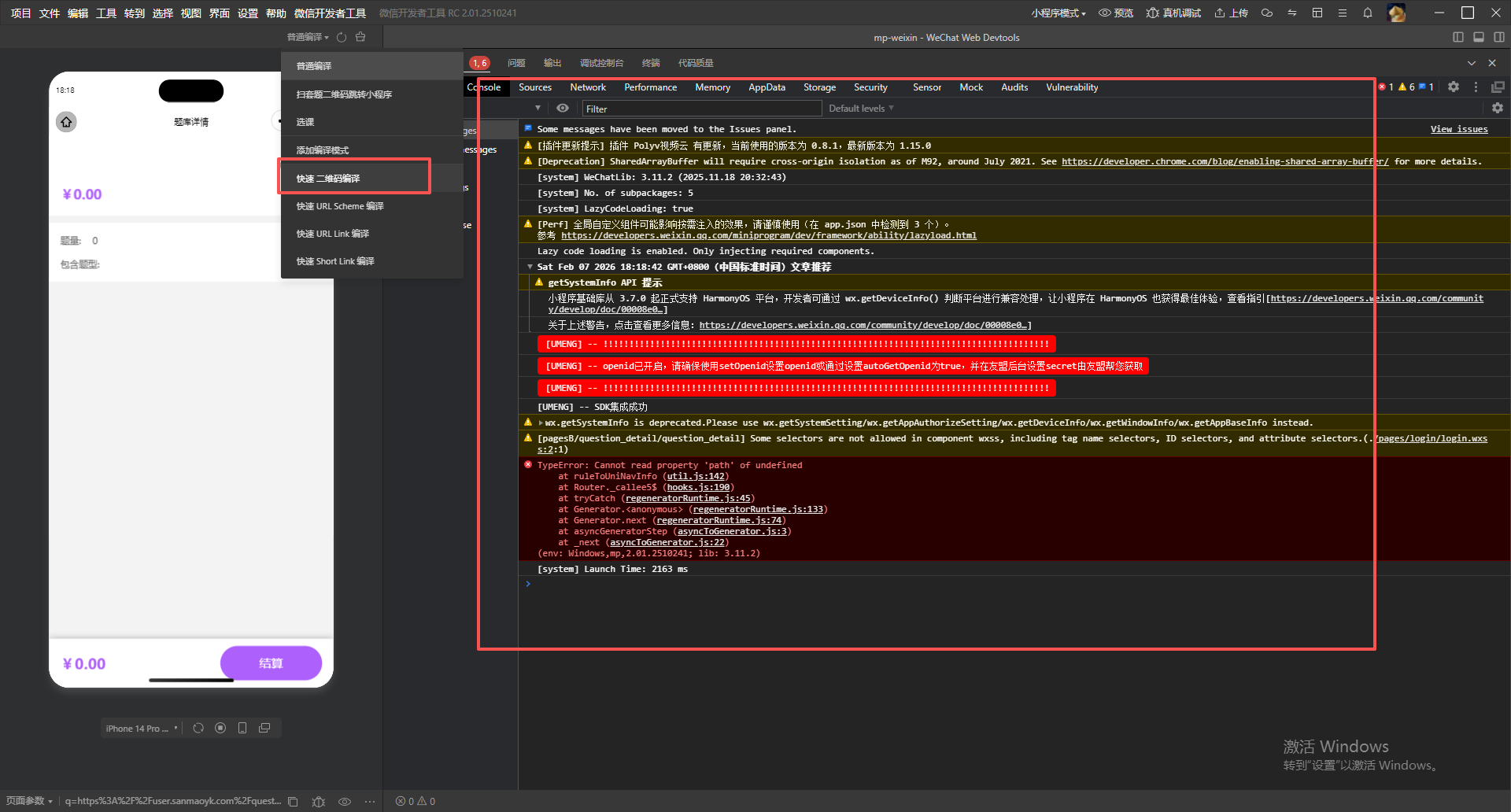The image size is (1511, 812).
Task: Expand the wx.getSystemInfo deprecated warning
Action: pos(541,423)
